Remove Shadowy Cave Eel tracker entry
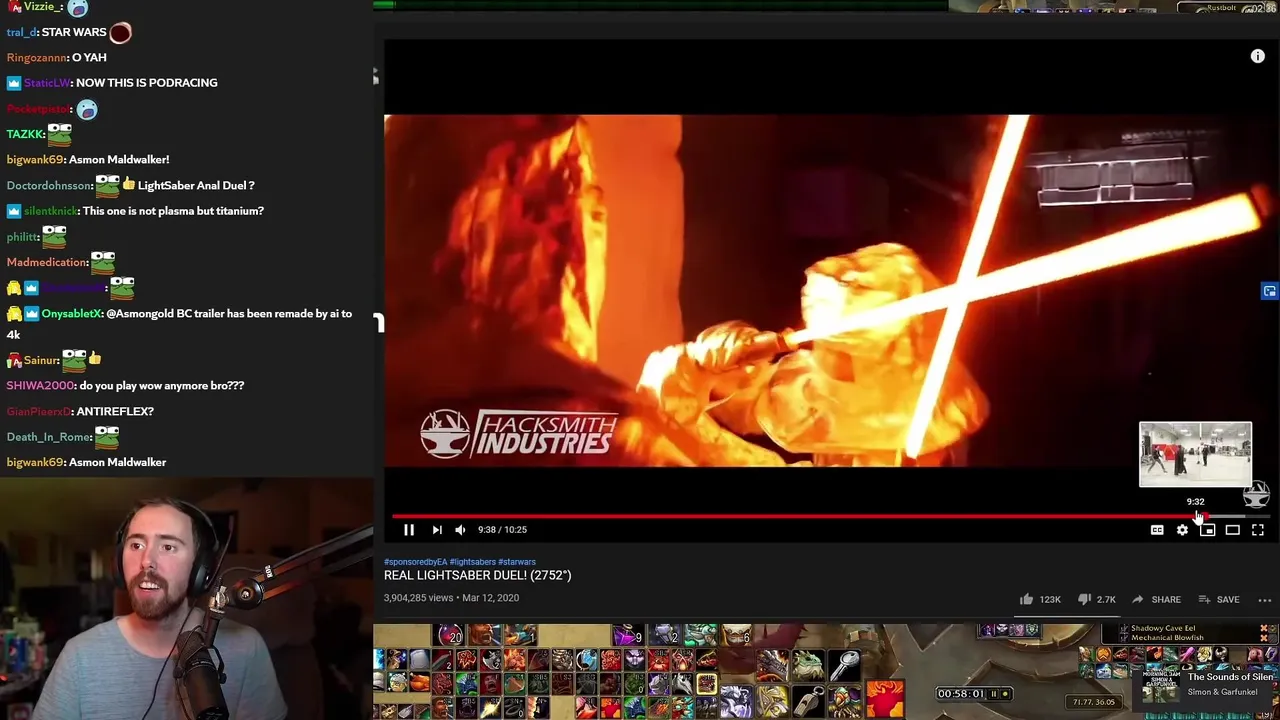The width and height of the screenshot is (1280, 720). click(1264, 628)
